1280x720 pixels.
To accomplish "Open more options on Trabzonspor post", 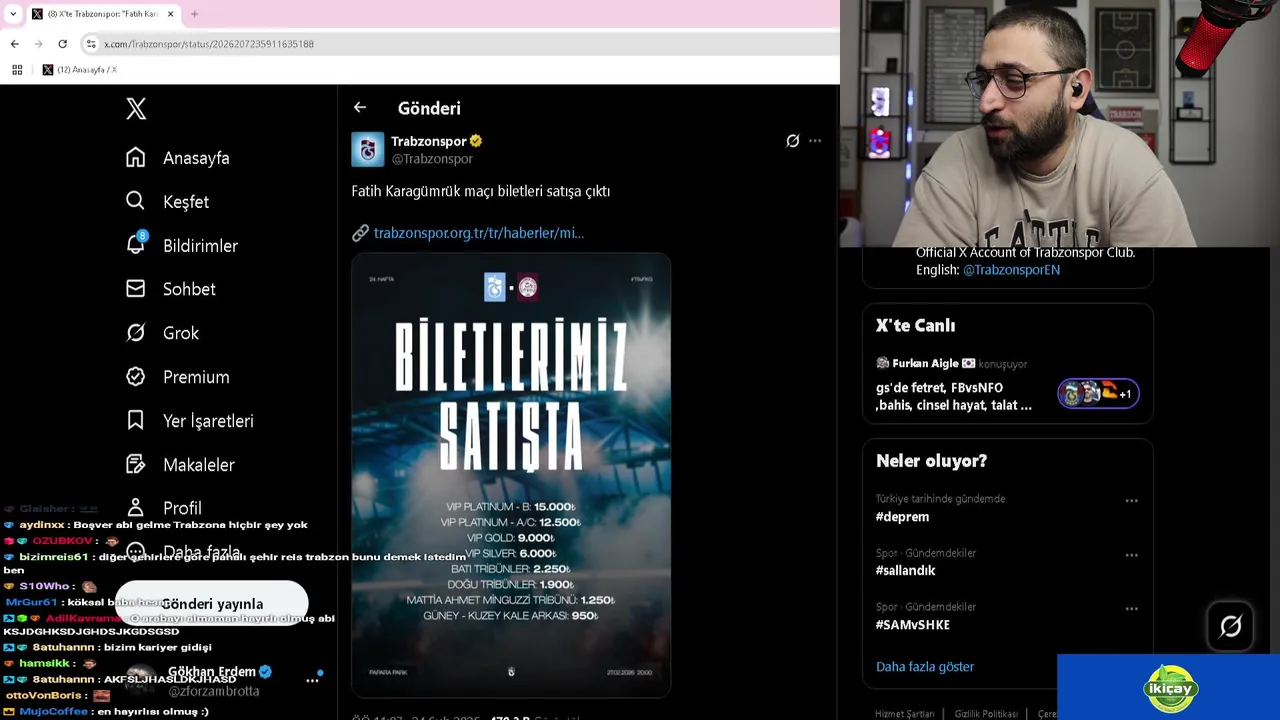I will click(815, 141).
